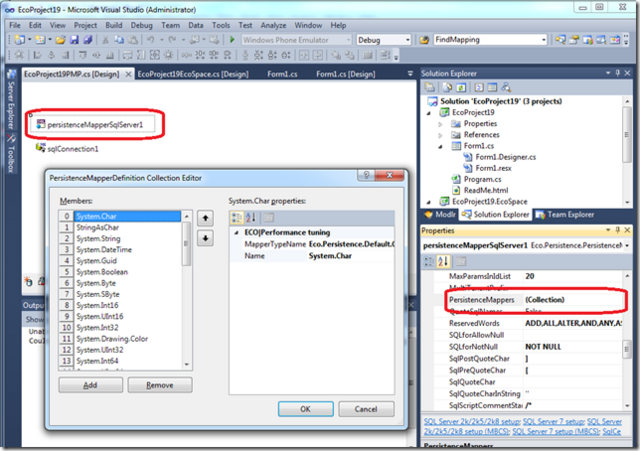Open the Properties object selector dropdown
The width and height of the screenshot is (640, 451).
(x=627, y=245)
